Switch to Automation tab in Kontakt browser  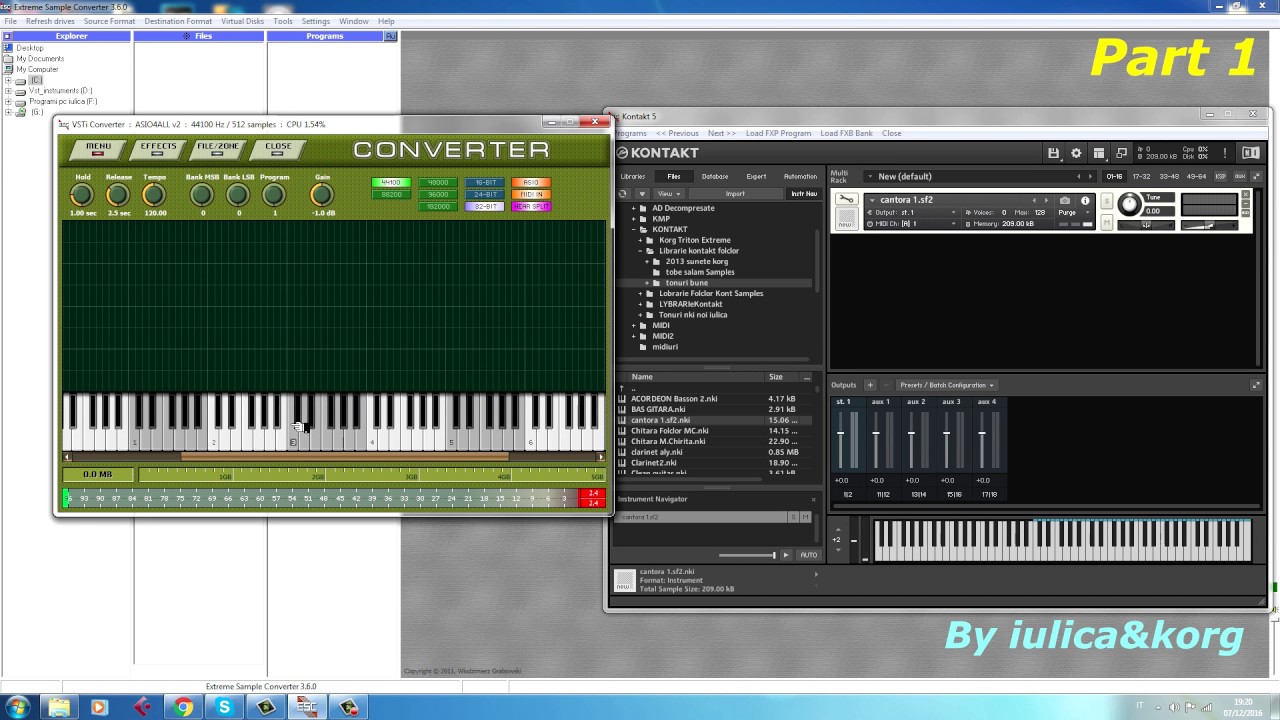pyautogui.click(x=800, y=176)
